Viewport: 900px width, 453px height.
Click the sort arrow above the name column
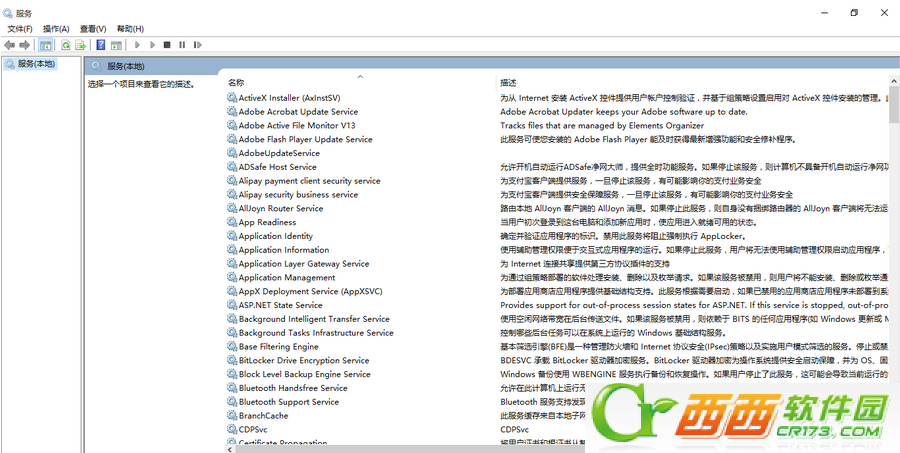[360, 76]
